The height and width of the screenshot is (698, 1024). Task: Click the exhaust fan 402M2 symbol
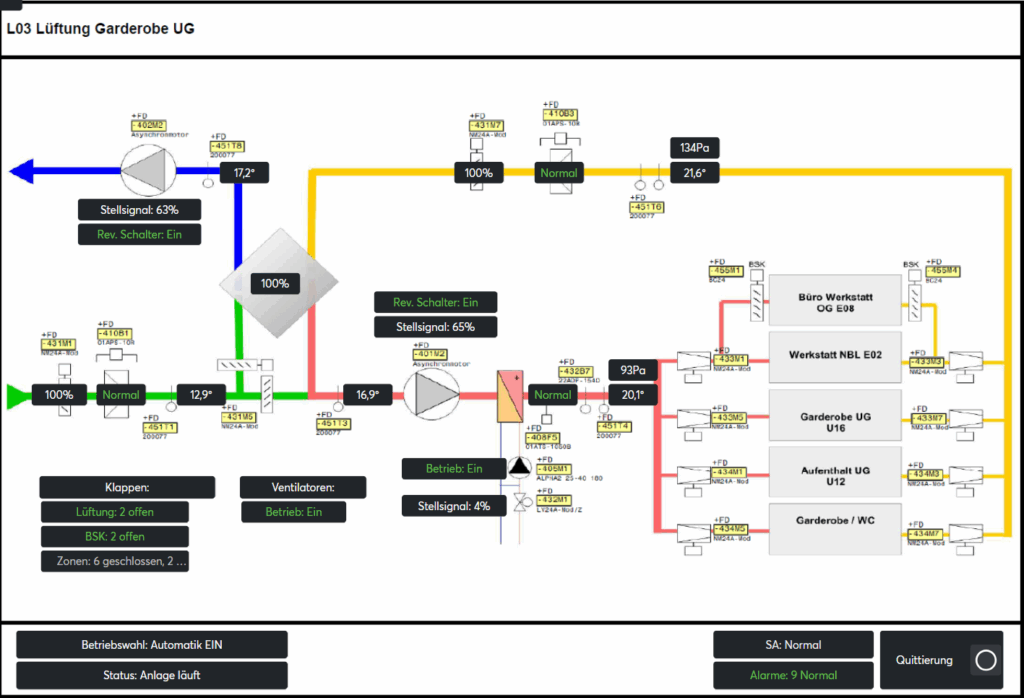pyautogui.click(x=147, y=172)
